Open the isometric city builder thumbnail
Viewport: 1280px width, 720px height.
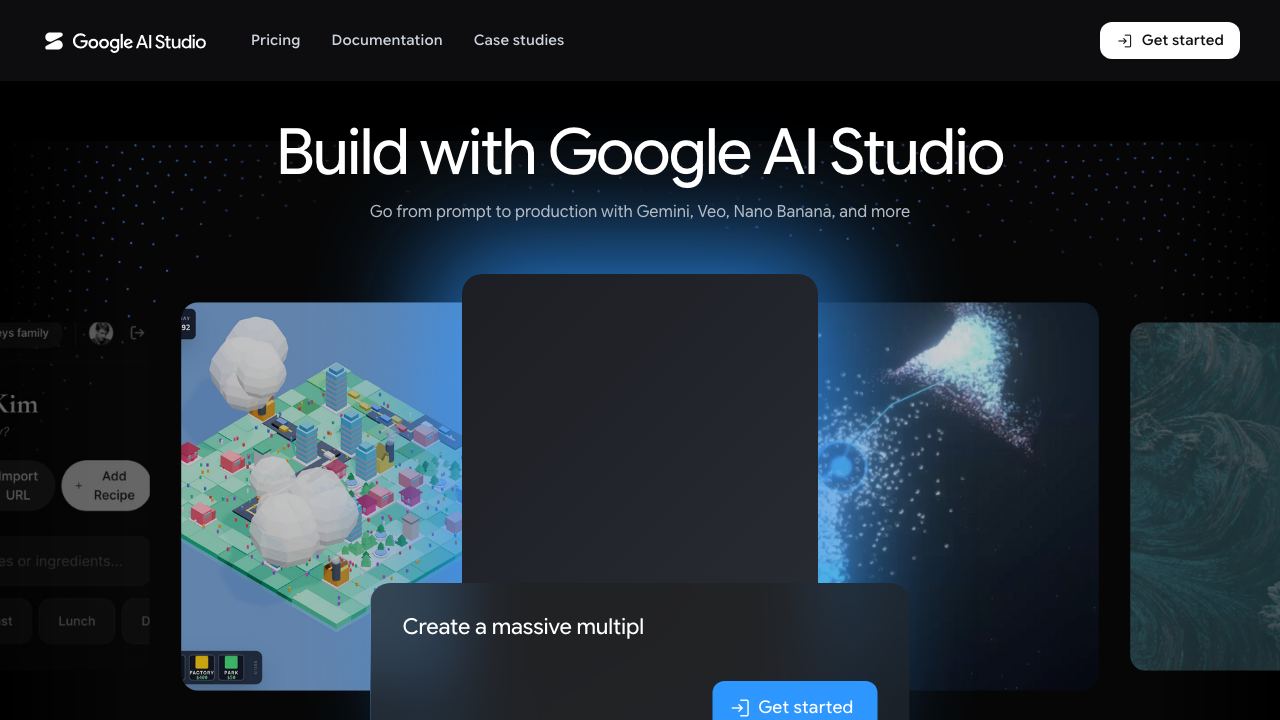pos(321,496)
